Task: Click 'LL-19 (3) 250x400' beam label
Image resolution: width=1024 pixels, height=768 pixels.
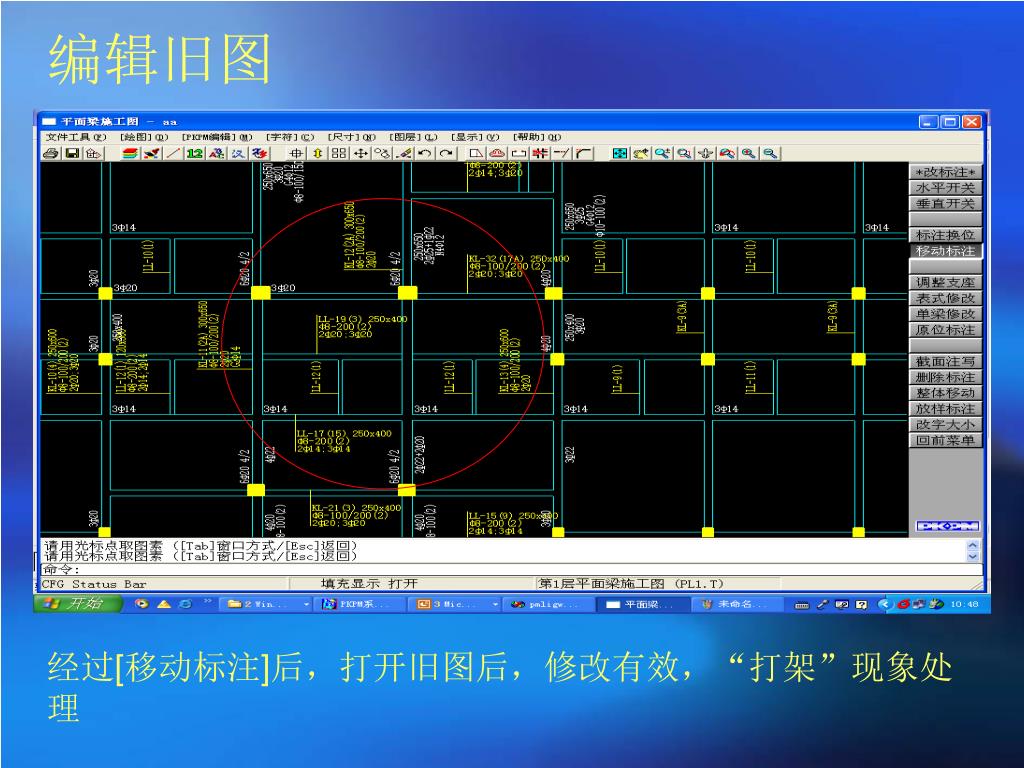Action: [362, 319]
